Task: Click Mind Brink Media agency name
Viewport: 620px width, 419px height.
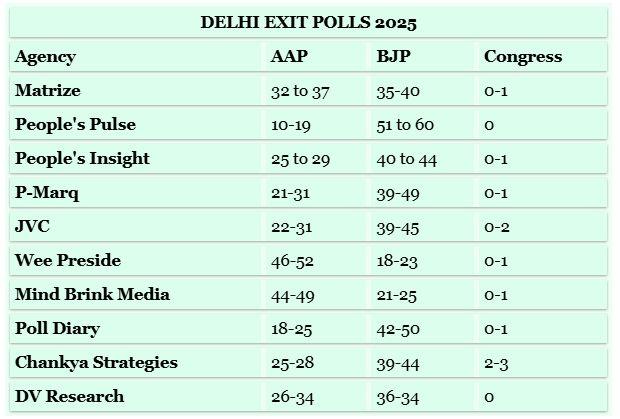Action: [92, 294]
